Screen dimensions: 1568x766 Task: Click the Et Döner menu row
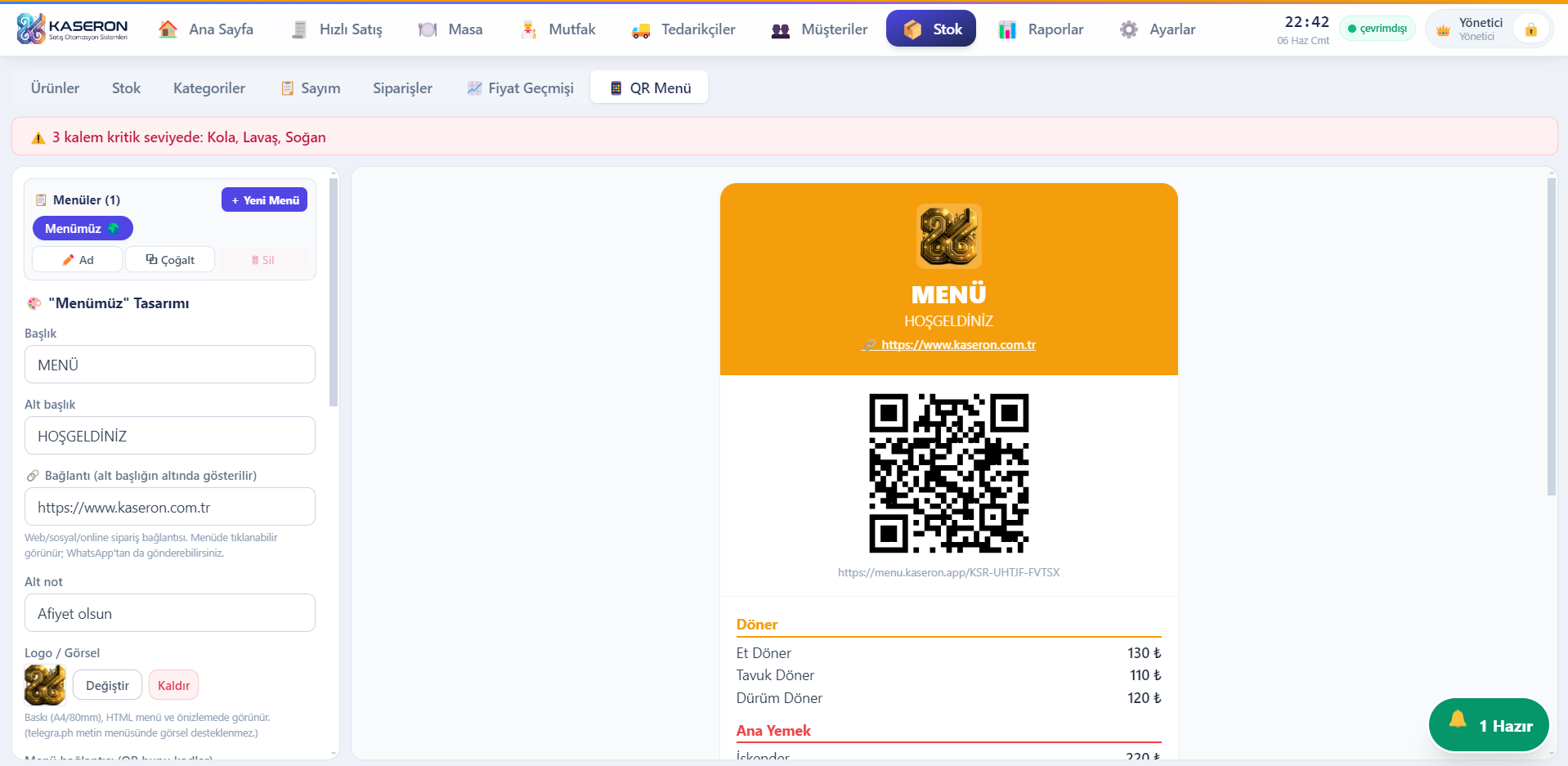pyautogui.click(x=948, y=653)
